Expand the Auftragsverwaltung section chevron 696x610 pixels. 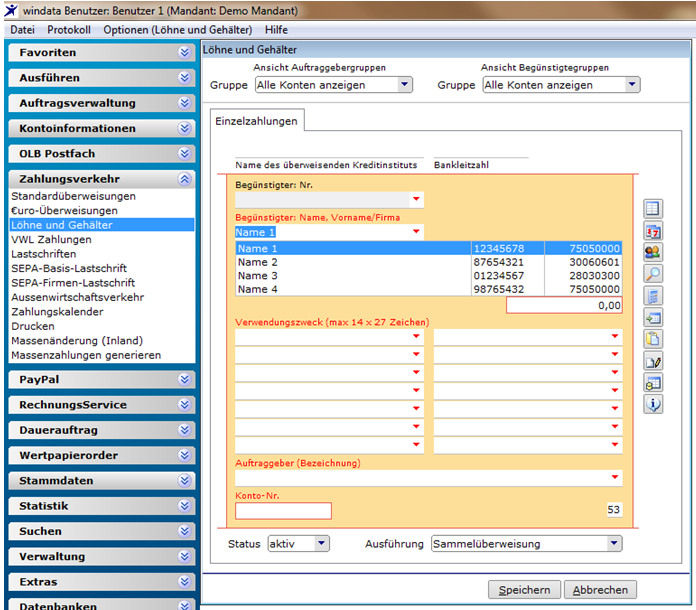point(184,103)
